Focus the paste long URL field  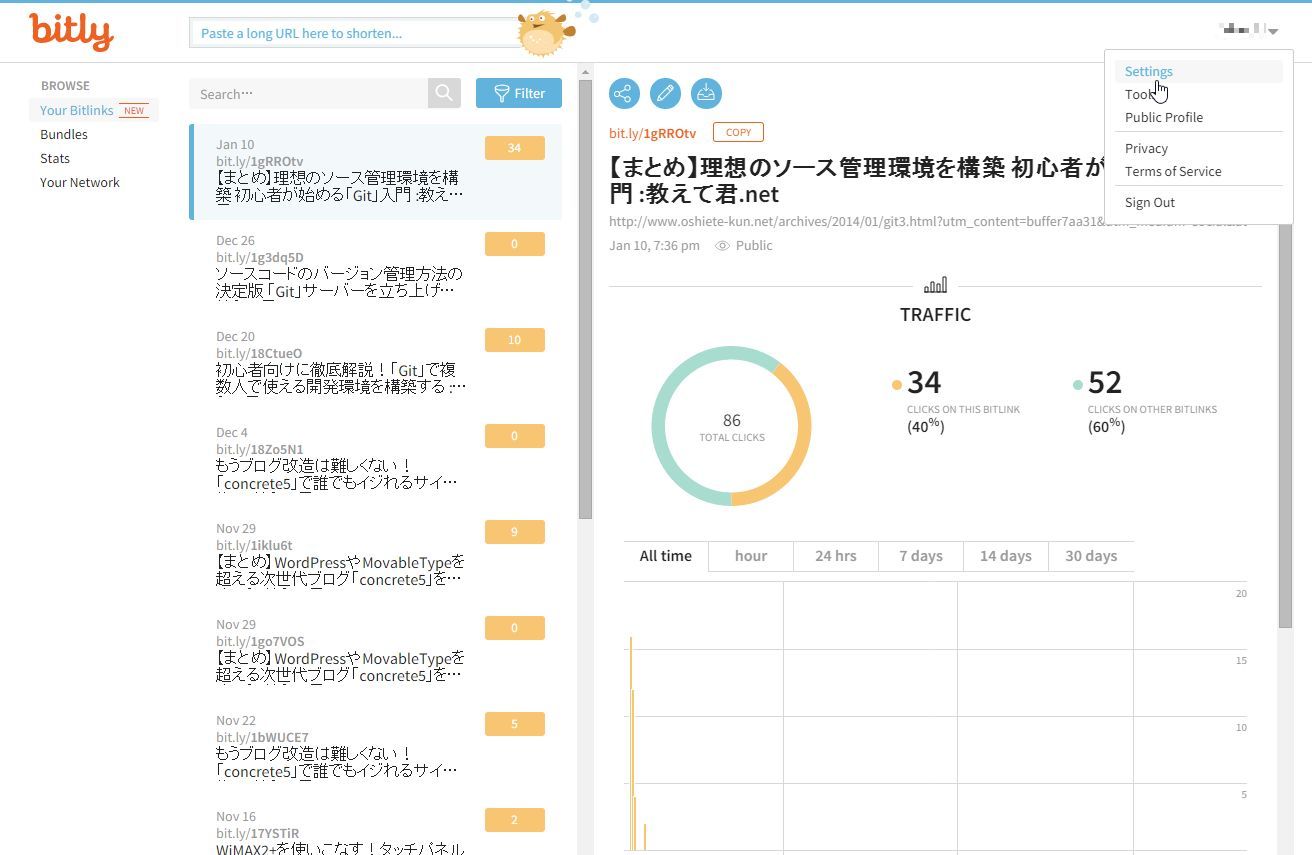355,33
